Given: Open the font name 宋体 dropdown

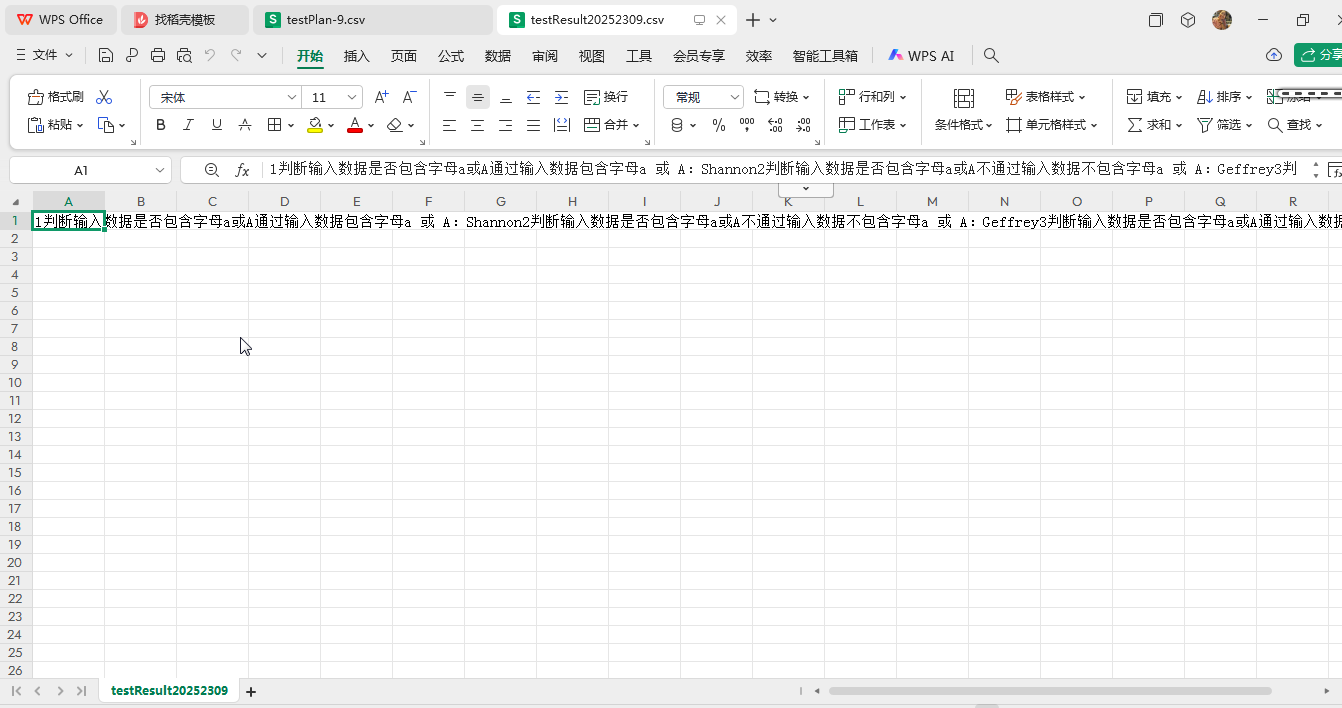Looking at the screenshot, I should (x=292, y=97).
